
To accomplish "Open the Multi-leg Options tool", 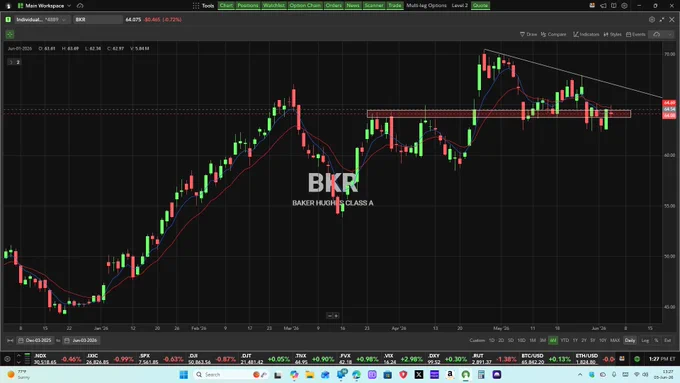I will point(426,6).
